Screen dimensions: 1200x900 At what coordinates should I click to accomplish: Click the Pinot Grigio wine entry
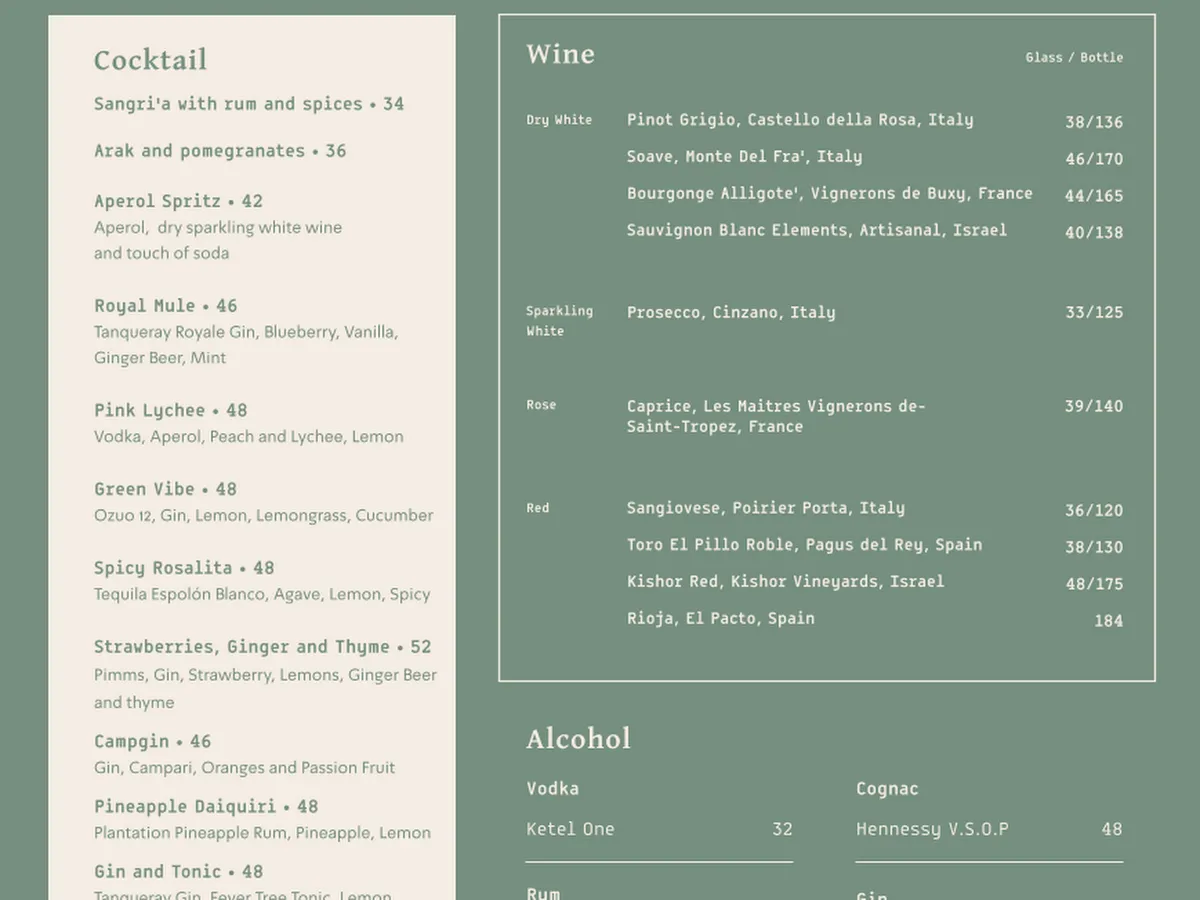pyautogui.click(x=799, y=120)
